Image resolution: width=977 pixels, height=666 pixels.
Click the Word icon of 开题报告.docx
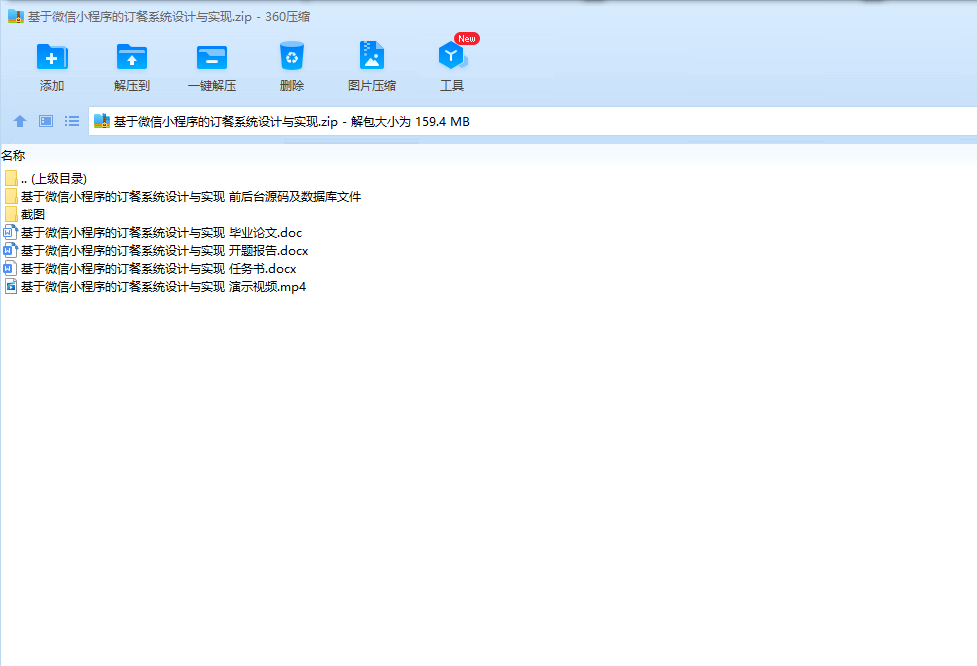(x=10, y=250)
